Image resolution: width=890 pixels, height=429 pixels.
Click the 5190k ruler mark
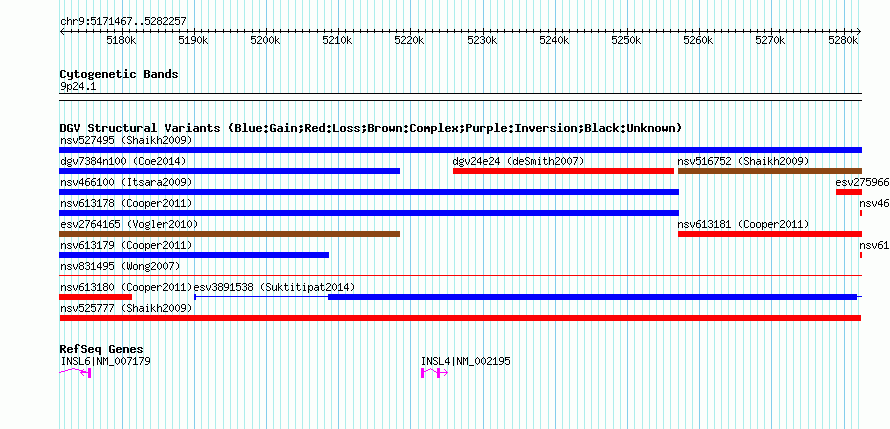tap(194, 41)
